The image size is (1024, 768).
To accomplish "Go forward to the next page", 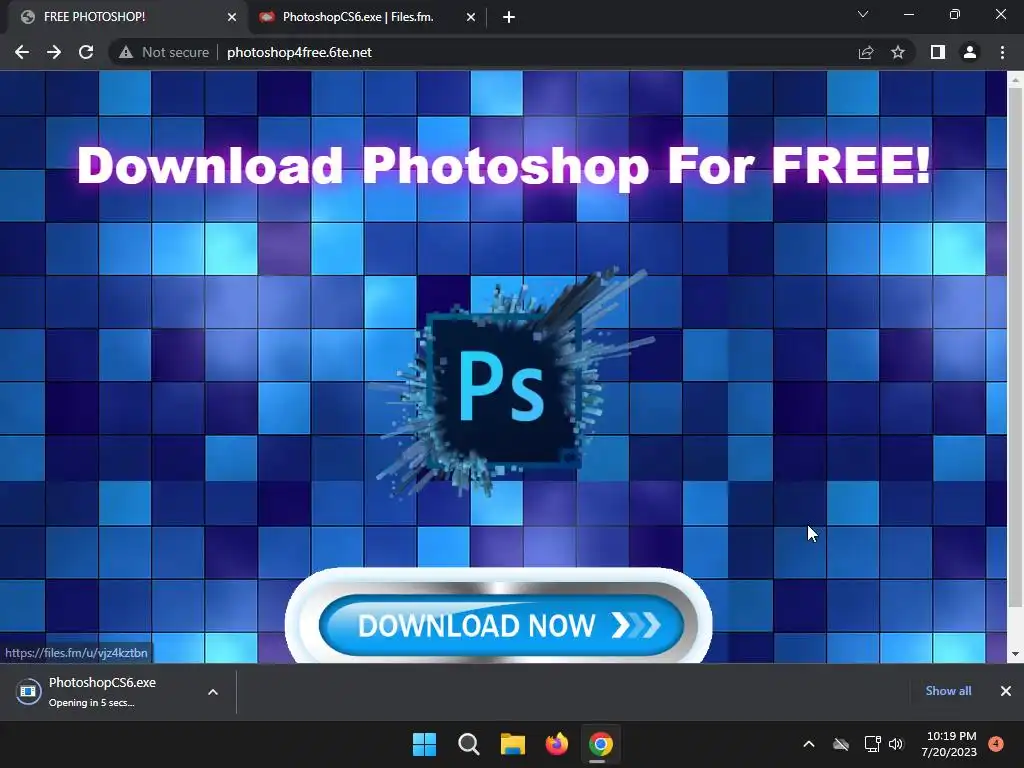I will [54, 52].
